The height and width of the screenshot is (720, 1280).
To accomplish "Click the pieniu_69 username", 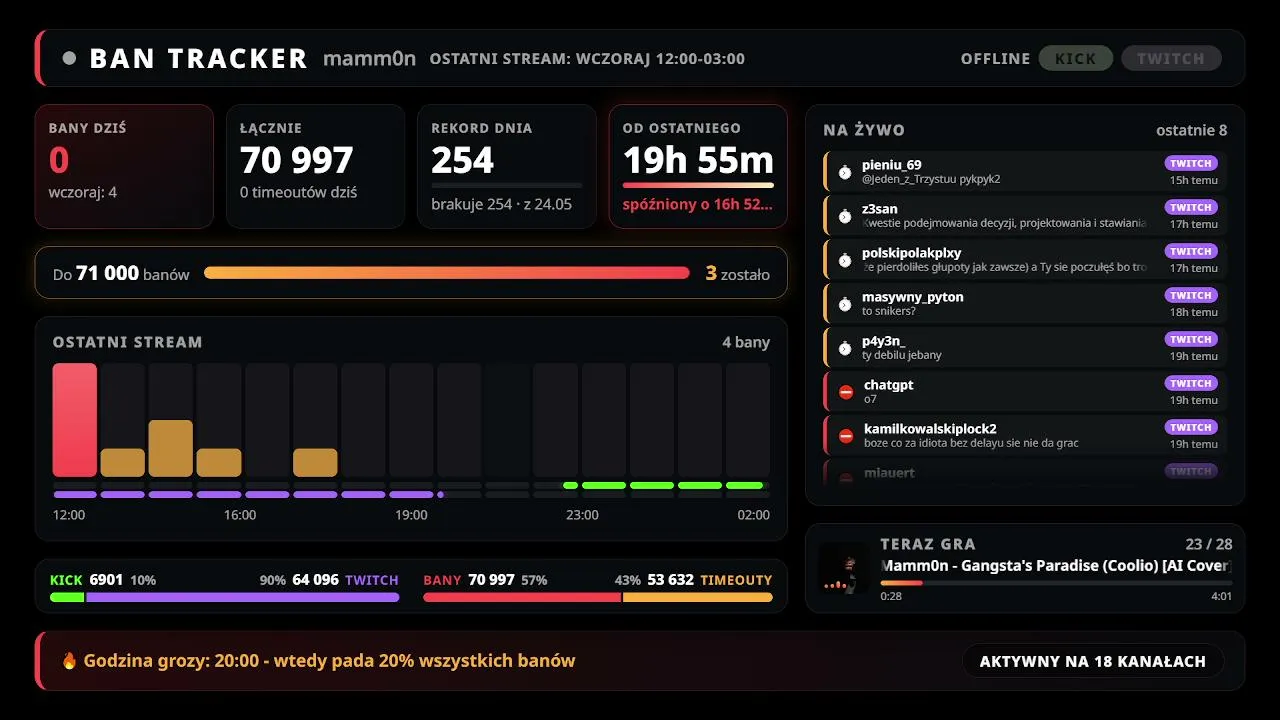I will (892, 165).
